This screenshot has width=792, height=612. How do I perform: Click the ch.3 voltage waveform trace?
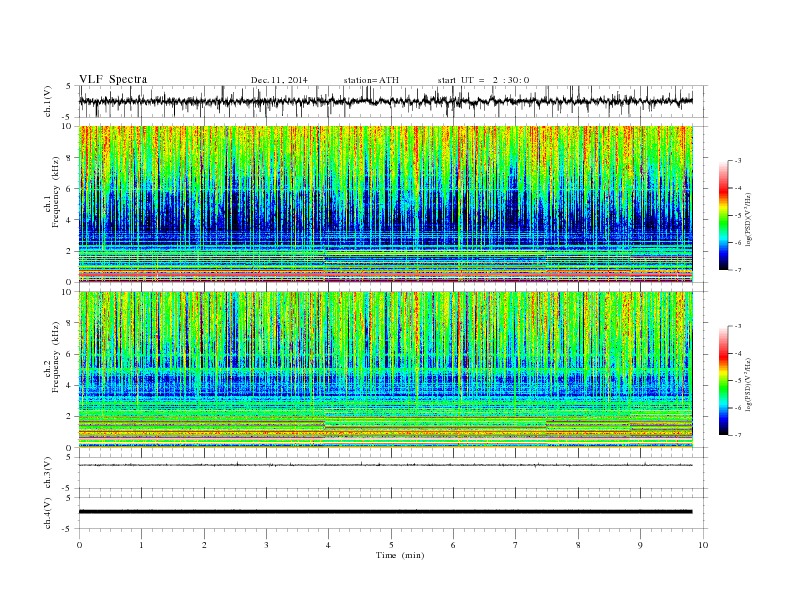coord(385,465)
